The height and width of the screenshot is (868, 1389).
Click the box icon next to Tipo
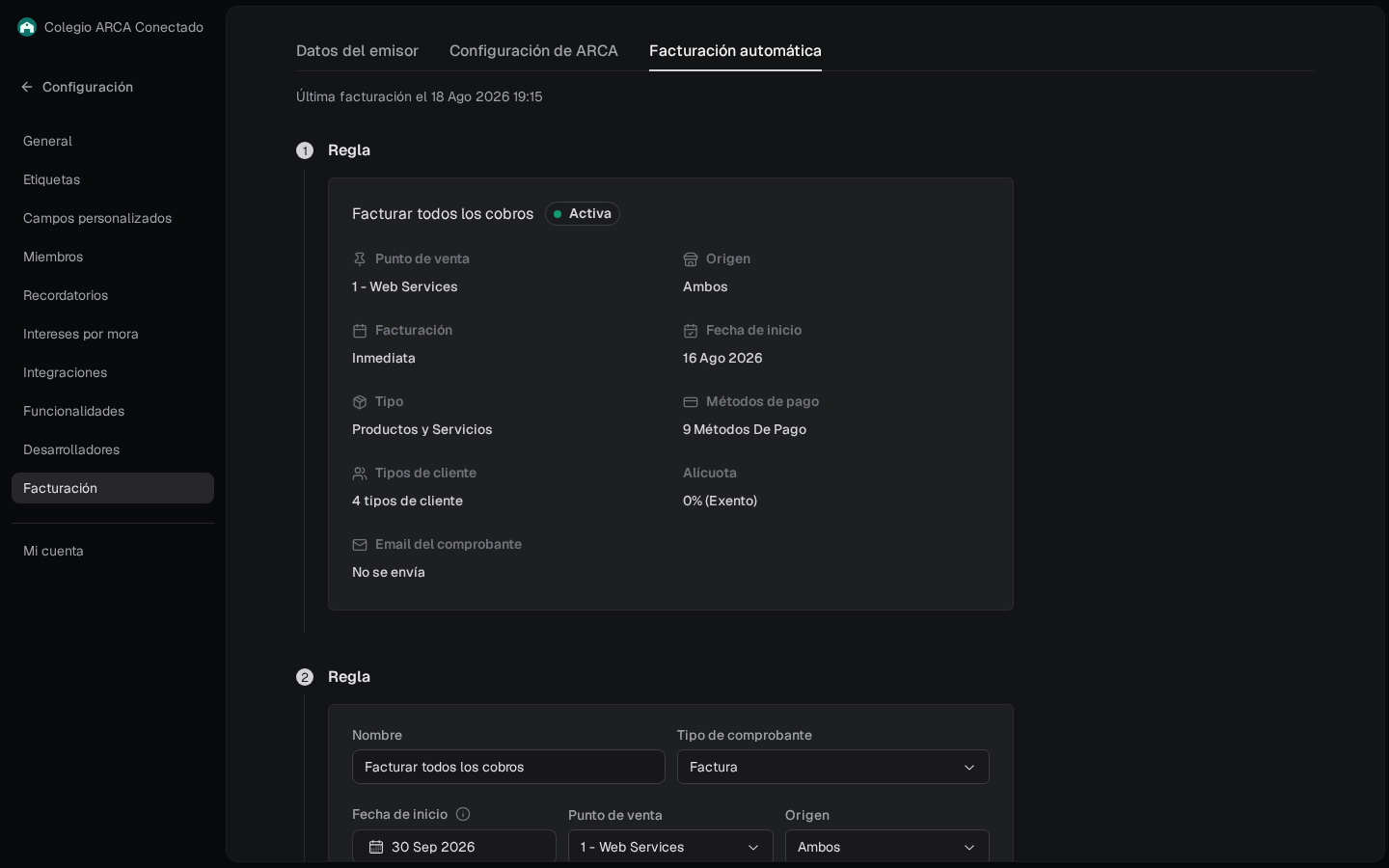[x=360, y=402]
